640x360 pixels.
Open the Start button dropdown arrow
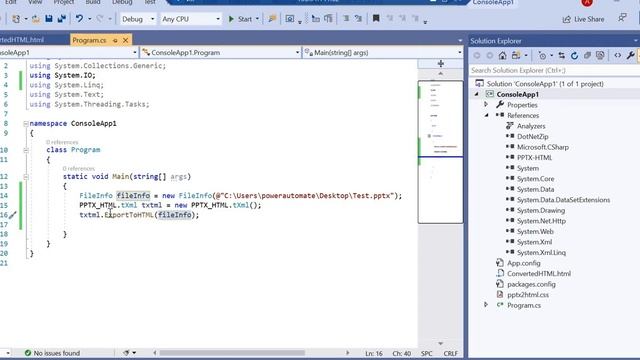point(257,19)
